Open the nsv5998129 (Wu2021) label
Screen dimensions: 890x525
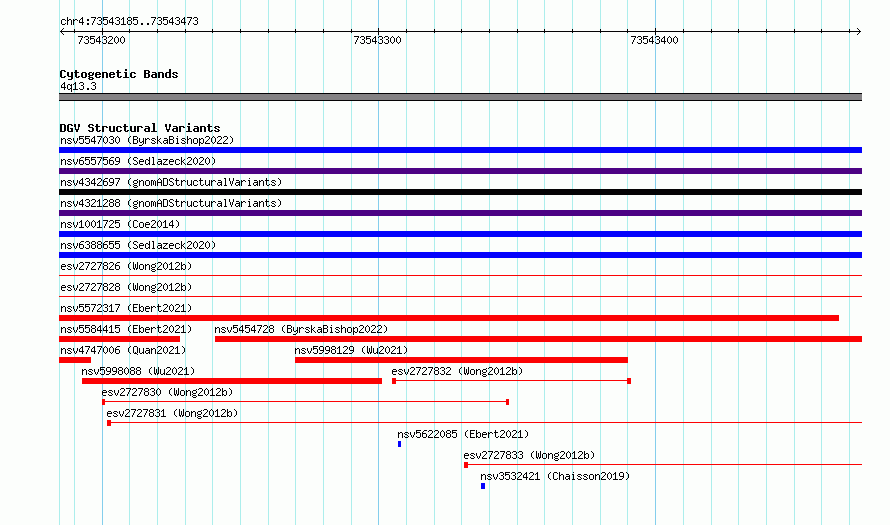[x=351, y=350]
